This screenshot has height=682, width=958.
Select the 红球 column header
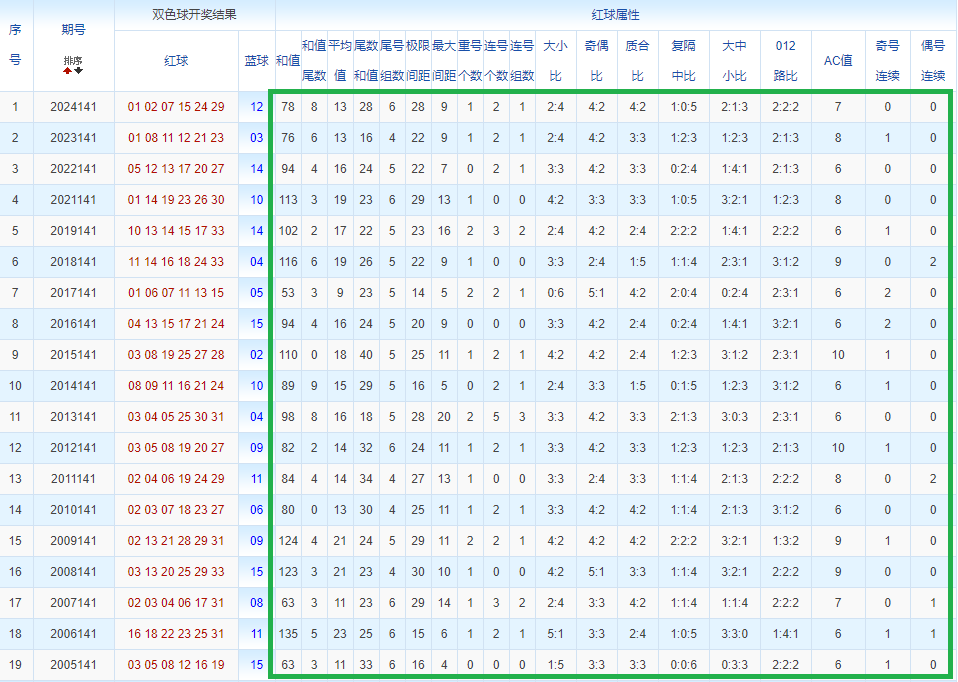tap(176, 60)
